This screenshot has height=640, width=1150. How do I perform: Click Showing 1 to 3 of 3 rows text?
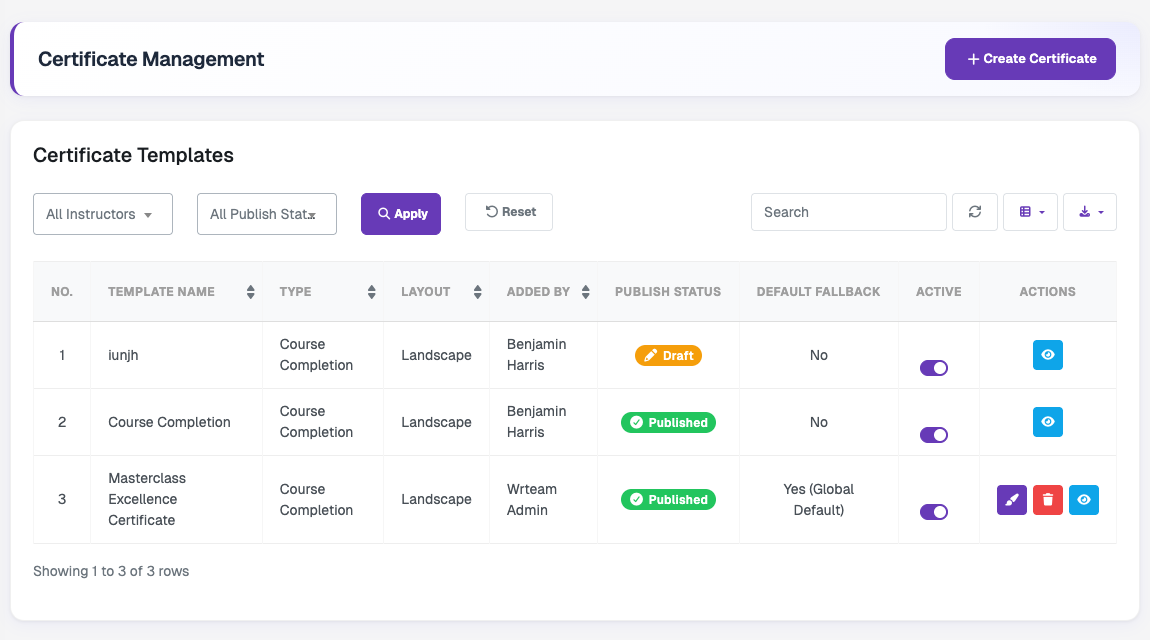click(x=111, y=571)
